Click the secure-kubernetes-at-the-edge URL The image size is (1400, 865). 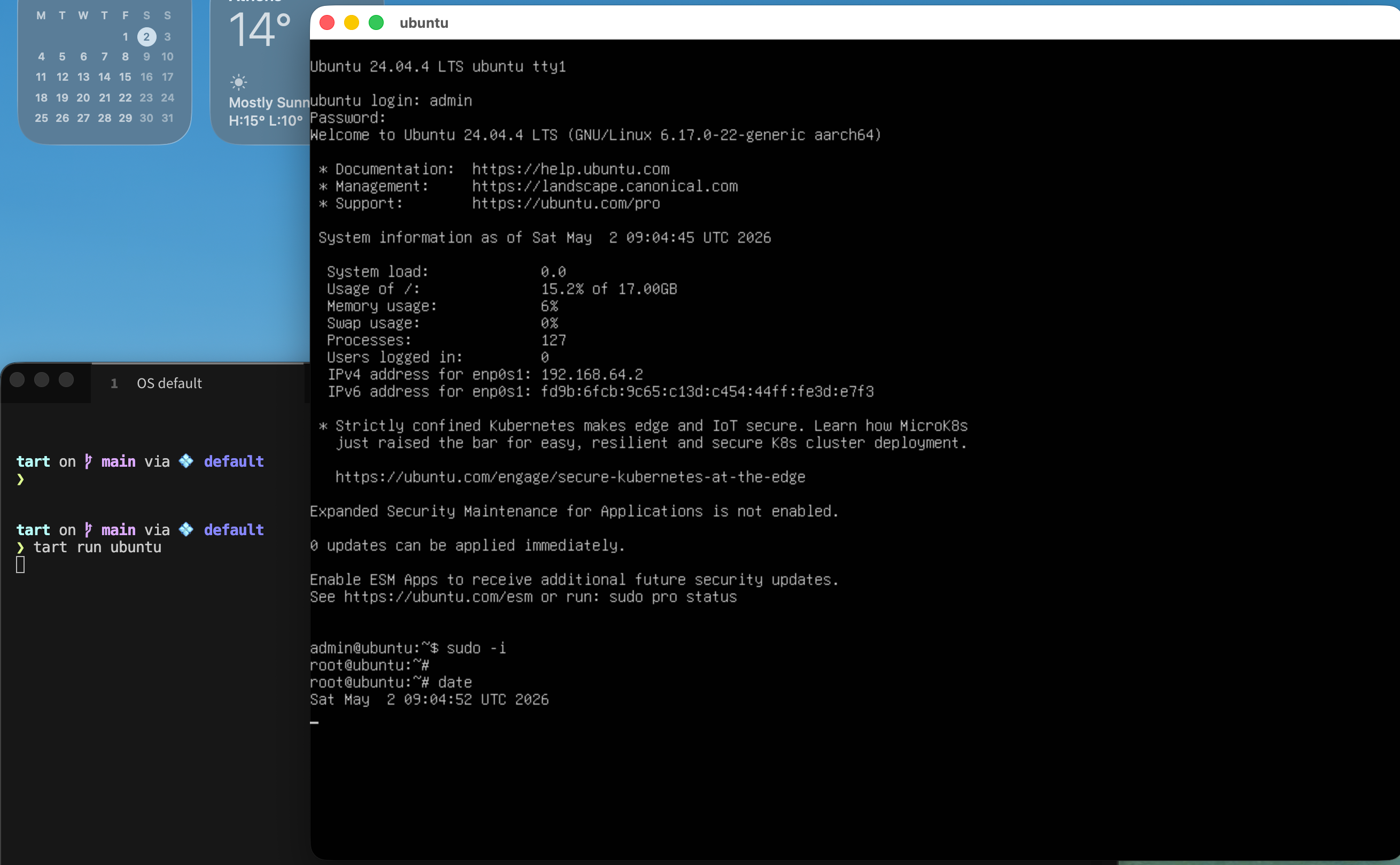coord(570,477)
